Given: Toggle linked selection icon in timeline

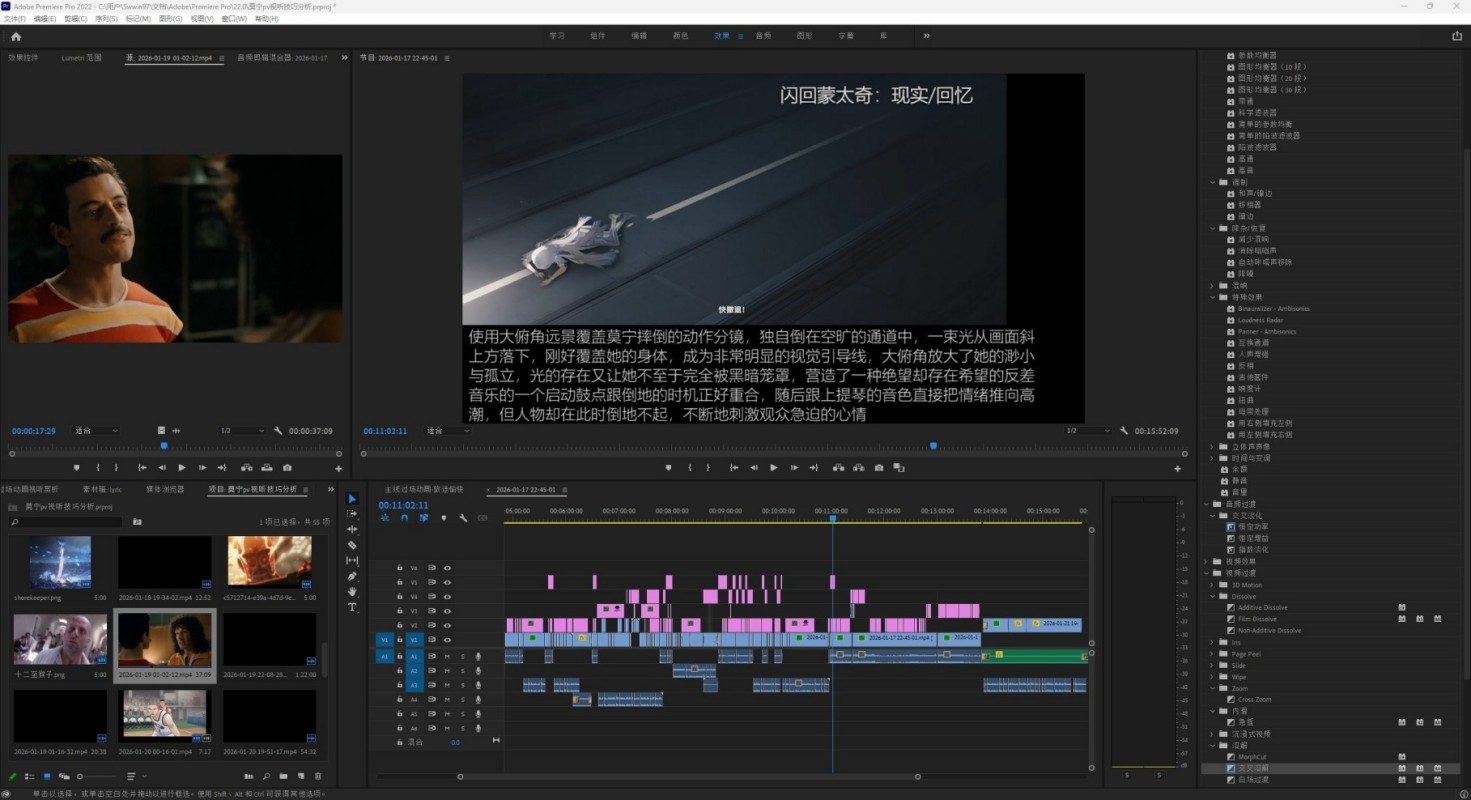Looking at the screenshot, I should point(424,518).
